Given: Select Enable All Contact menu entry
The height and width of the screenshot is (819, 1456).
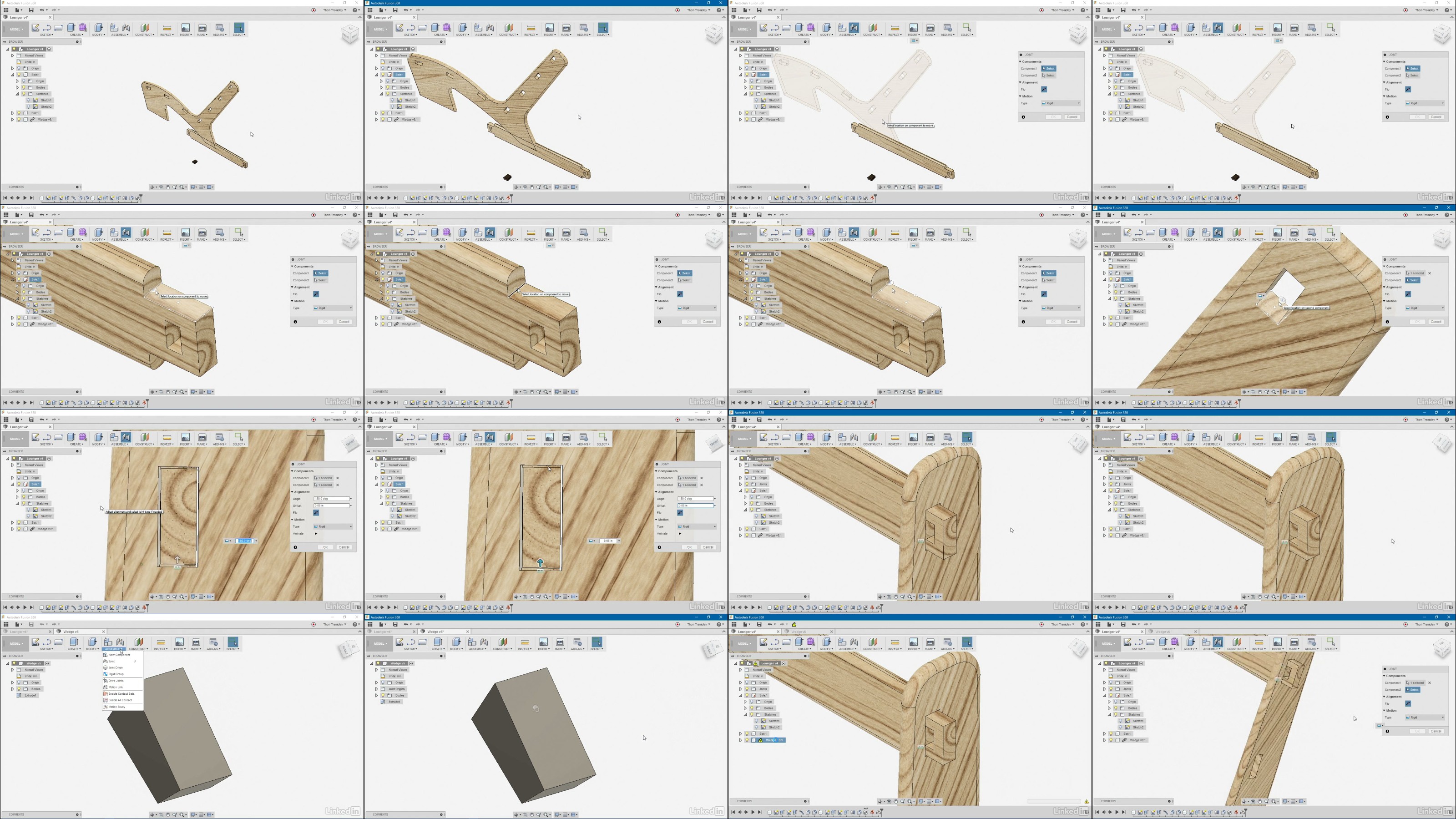Looking at the screenshot, I should tap(120, 700).
